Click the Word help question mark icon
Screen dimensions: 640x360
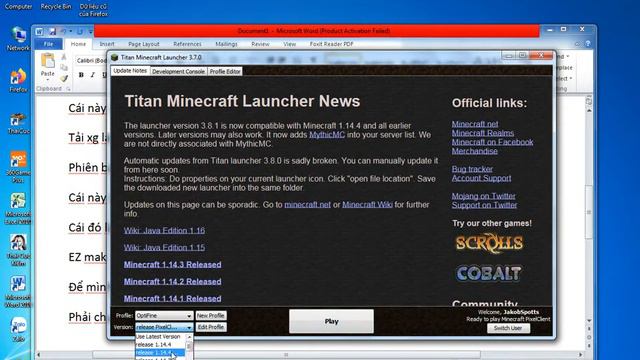(x=588, y=44)
